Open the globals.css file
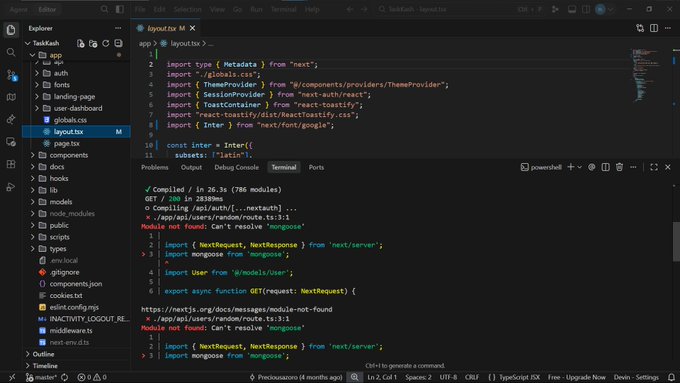Viewport: 680px width, 383px height. pyautogui.click(x=70, y=120)
